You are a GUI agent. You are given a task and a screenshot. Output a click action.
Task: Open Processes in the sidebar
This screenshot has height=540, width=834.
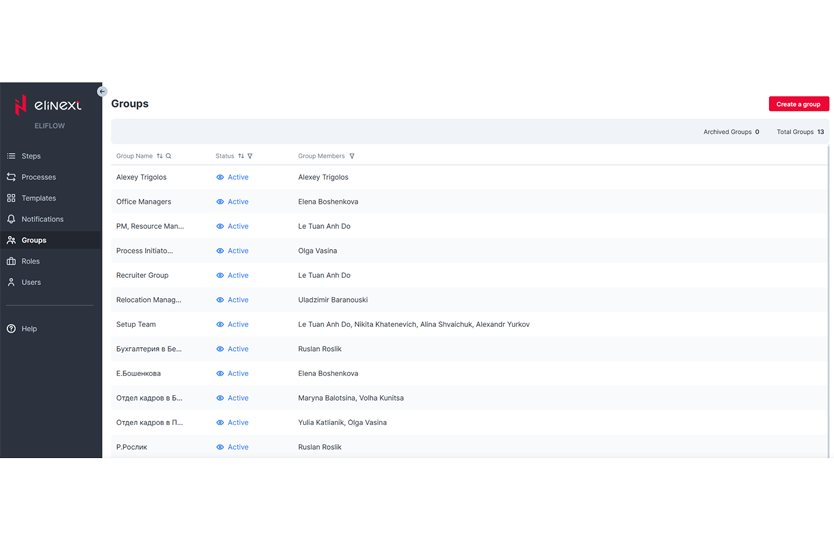[38, 177]
